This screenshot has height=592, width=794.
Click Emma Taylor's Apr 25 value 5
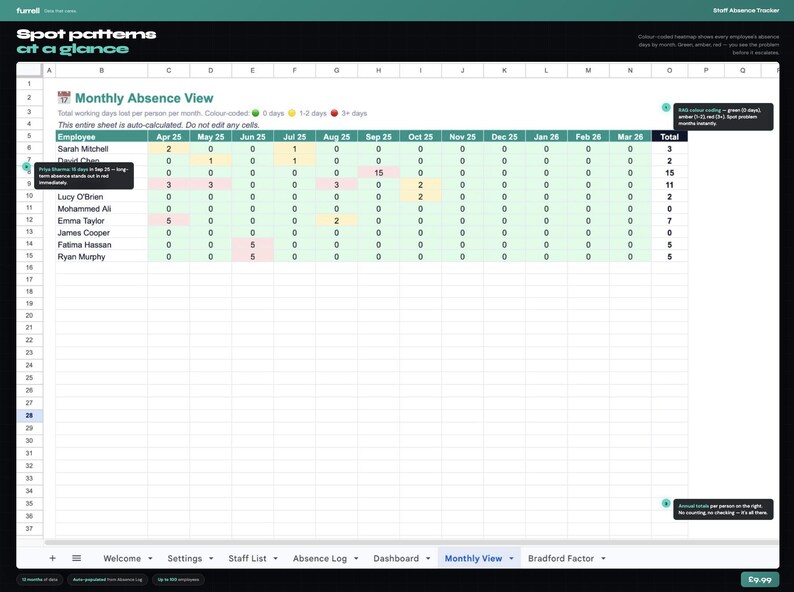[x=169, y=221]
